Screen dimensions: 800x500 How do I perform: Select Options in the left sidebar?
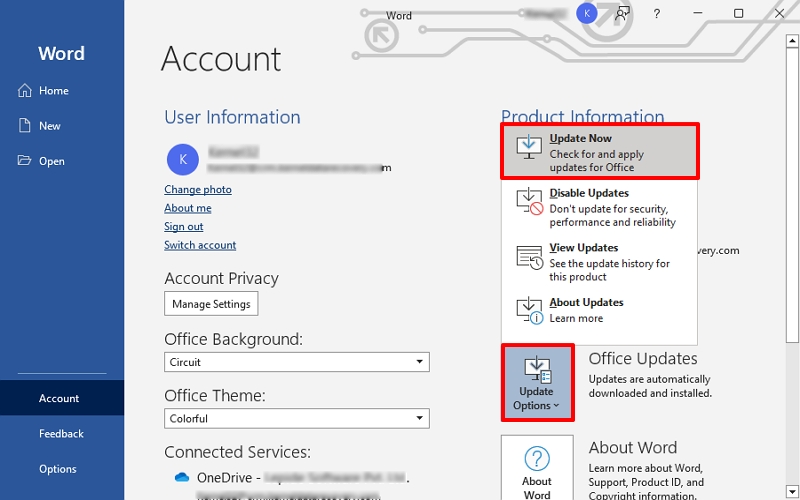[x=58, y=469]
